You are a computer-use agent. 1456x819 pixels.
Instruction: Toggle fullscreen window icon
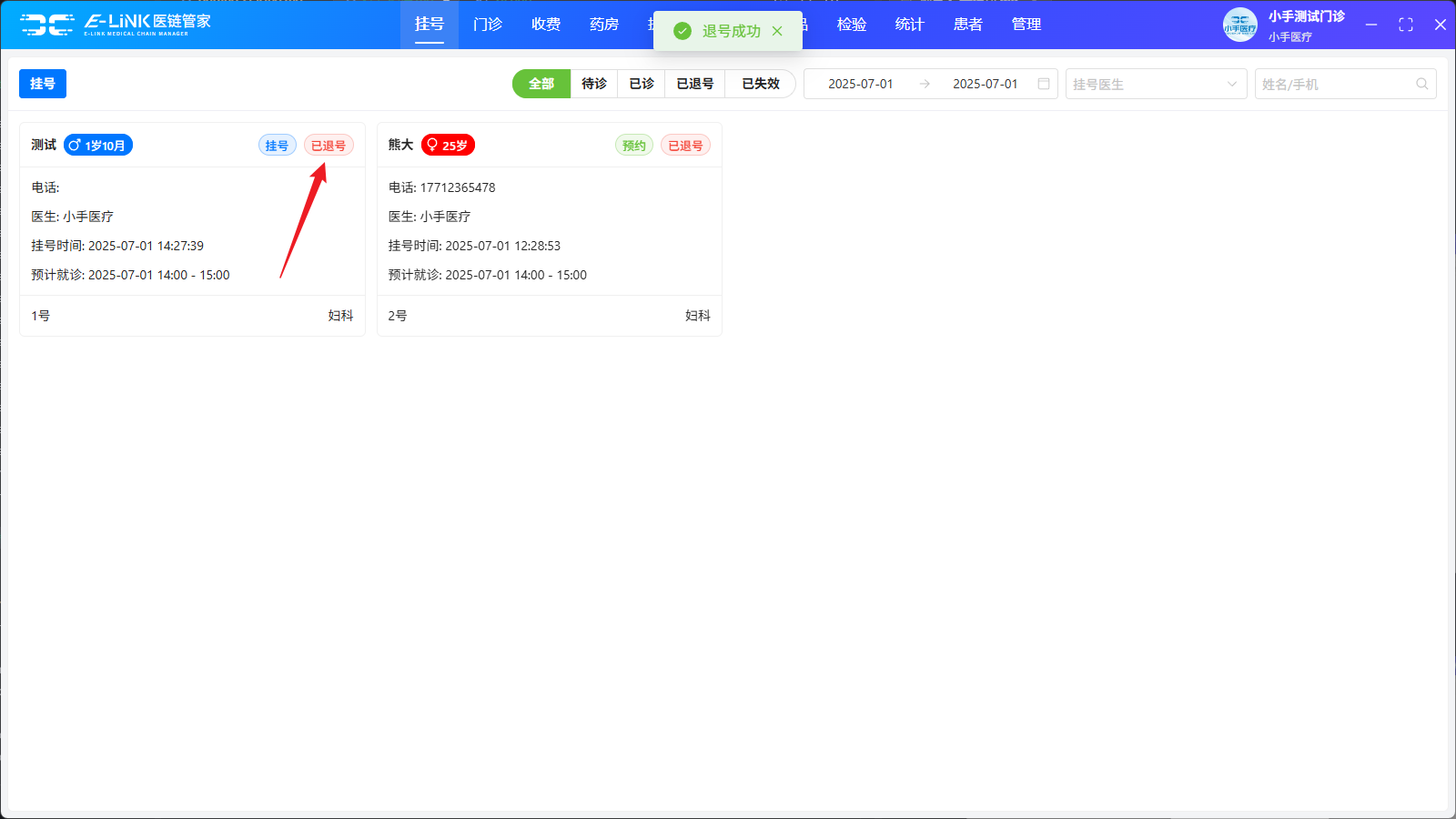[x=1406, y=25]
